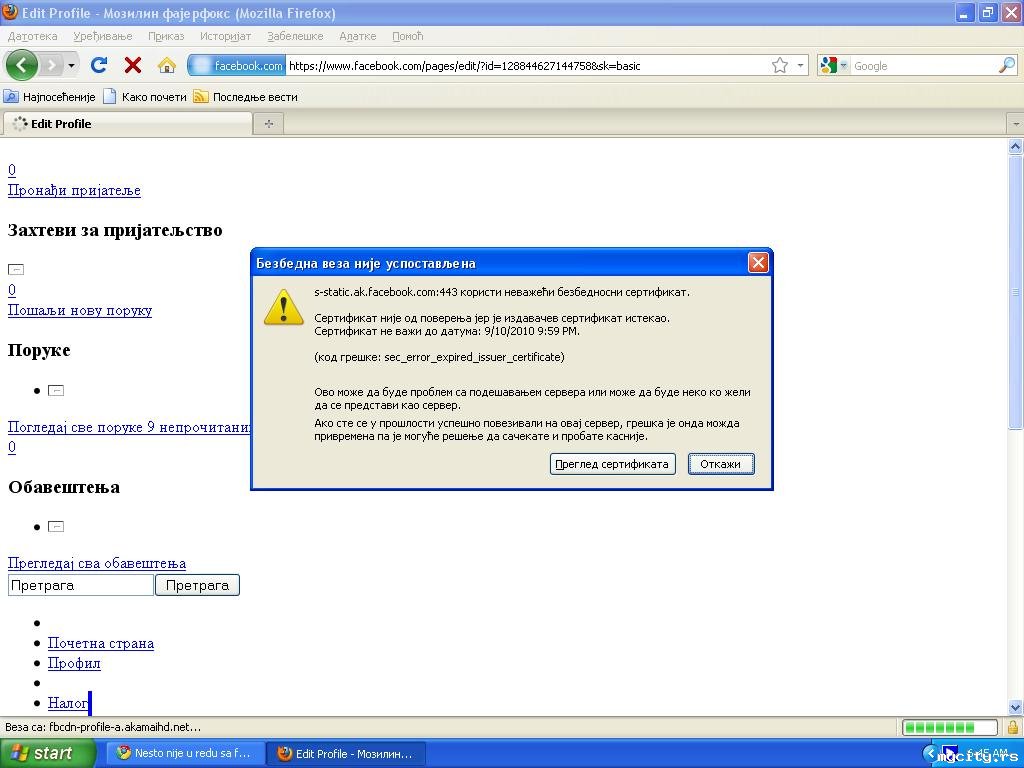The image size is (1024, 768).
Task: Open the history dropdown beside Forward arrow
Action: tap(71, 65)
